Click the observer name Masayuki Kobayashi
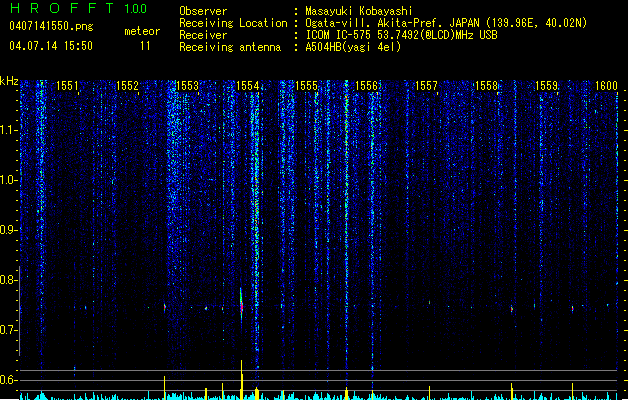The width and height of the screenshot is (629, 400). [359, 11]
